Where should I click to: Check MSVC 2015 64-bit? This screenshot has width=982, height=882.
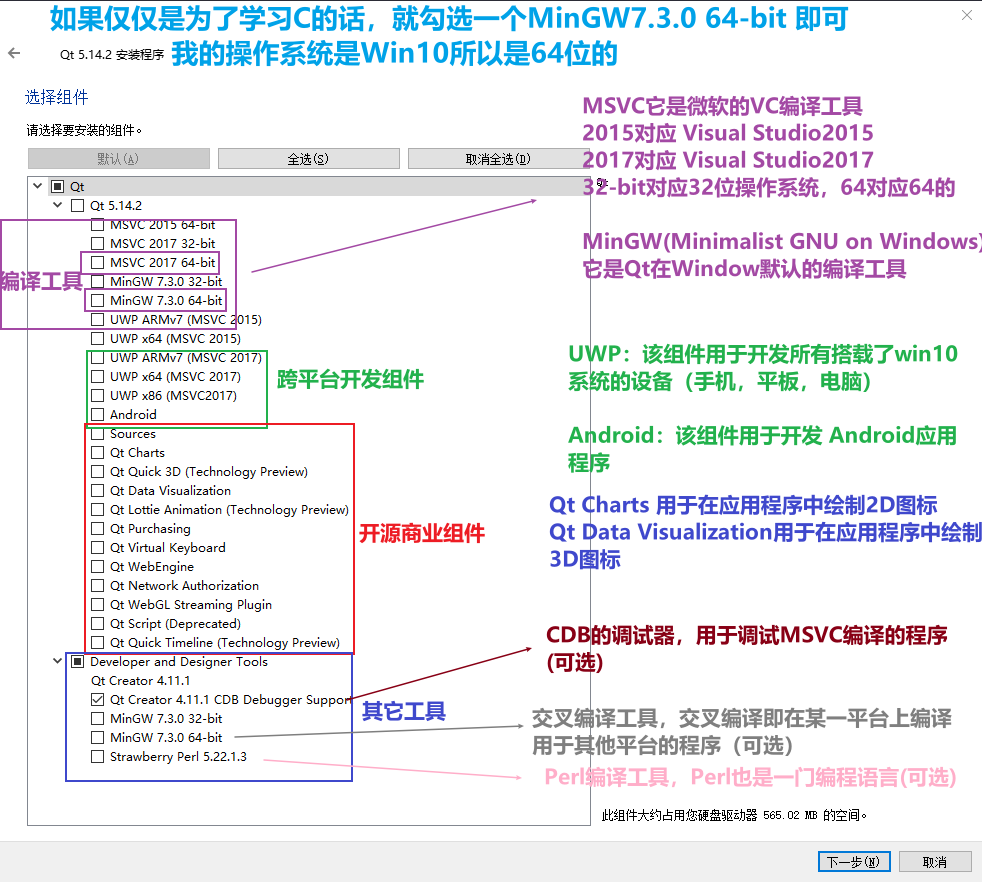[x=98, y=224]
